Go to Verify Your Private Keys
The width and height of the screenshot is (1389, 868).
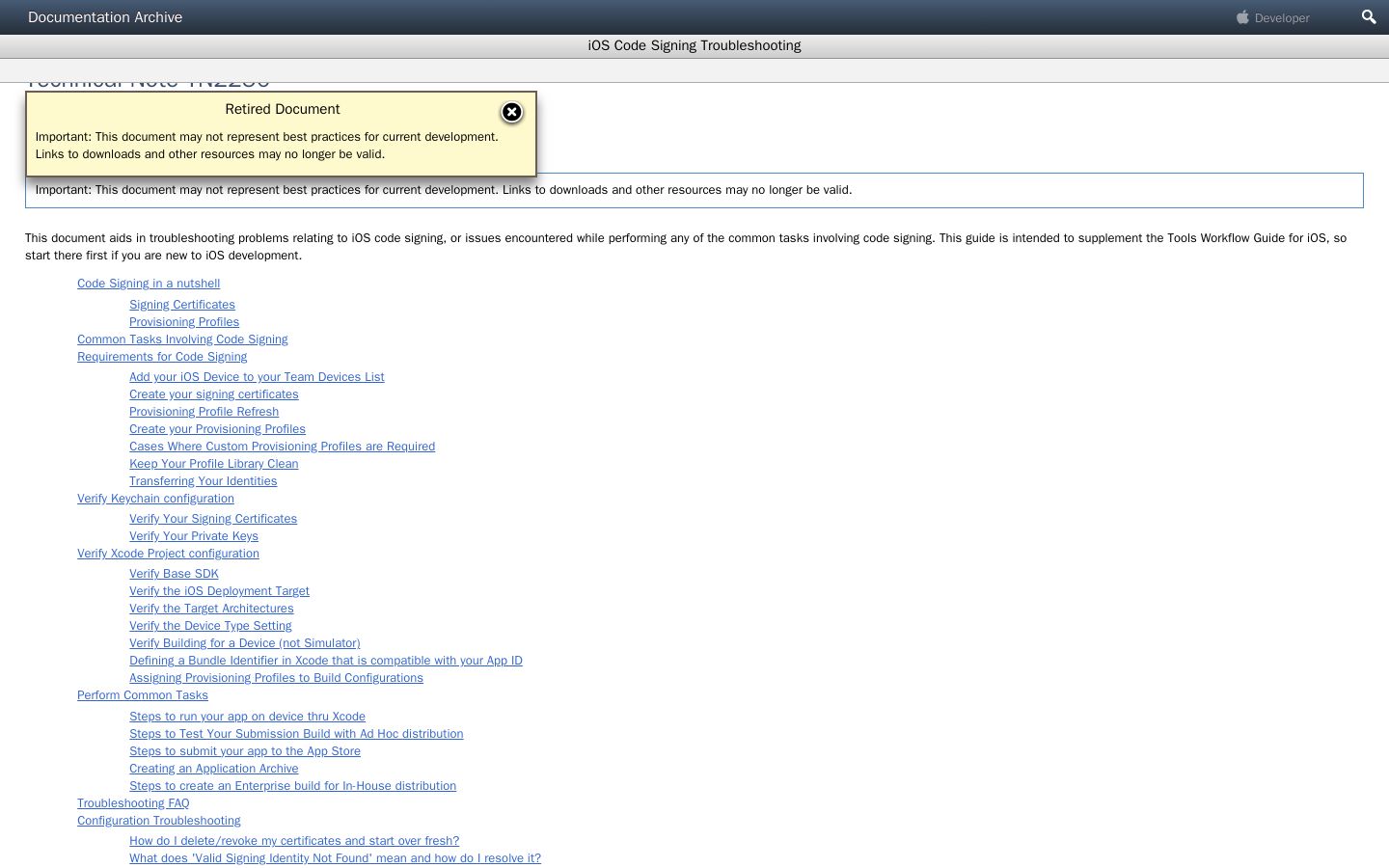click(x=194, y=536)
